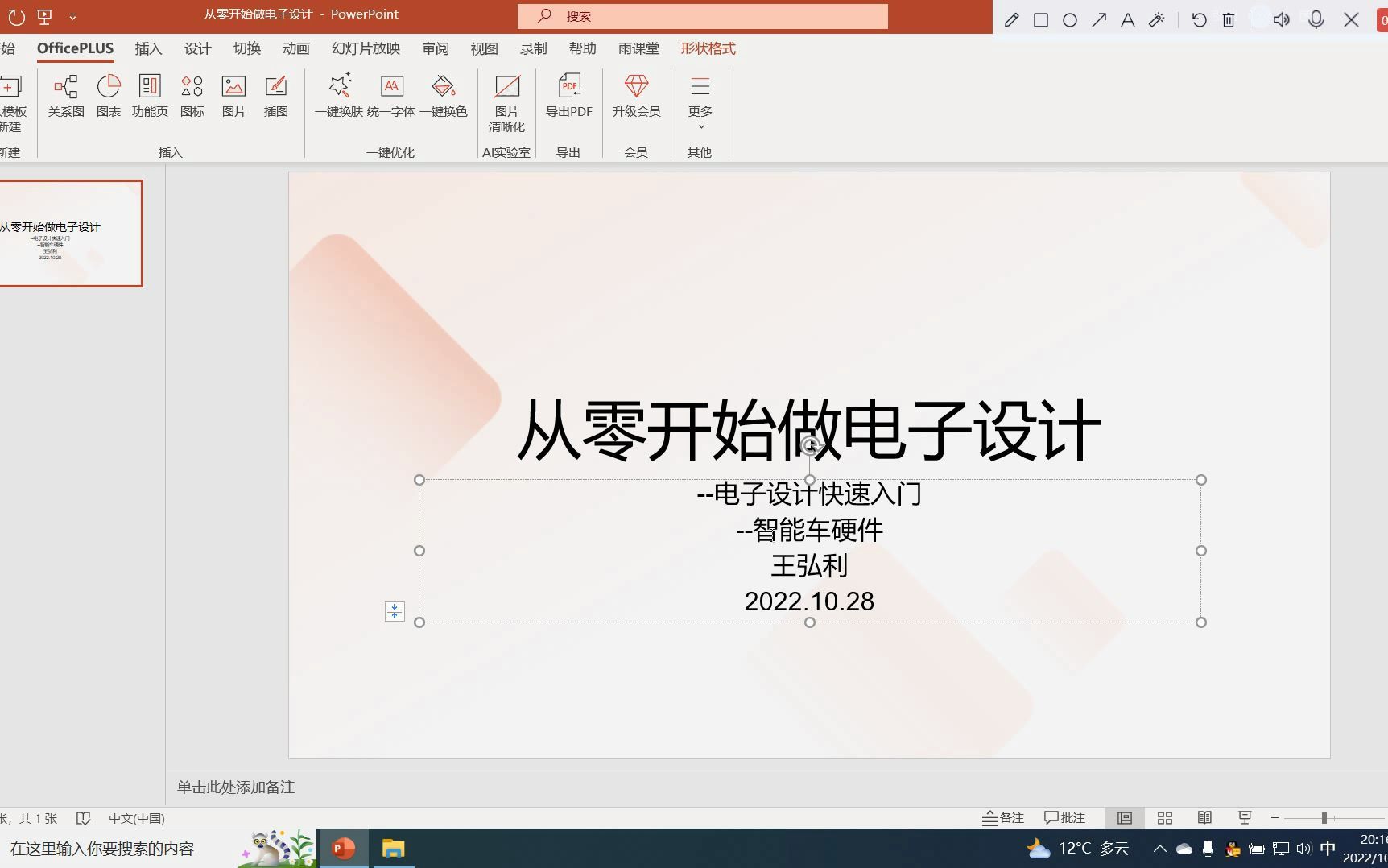Image resolution: width=1388 pixels, height=868 pixels.
Task: Select the text annotation tool
Action: (x=1128, y=20)
